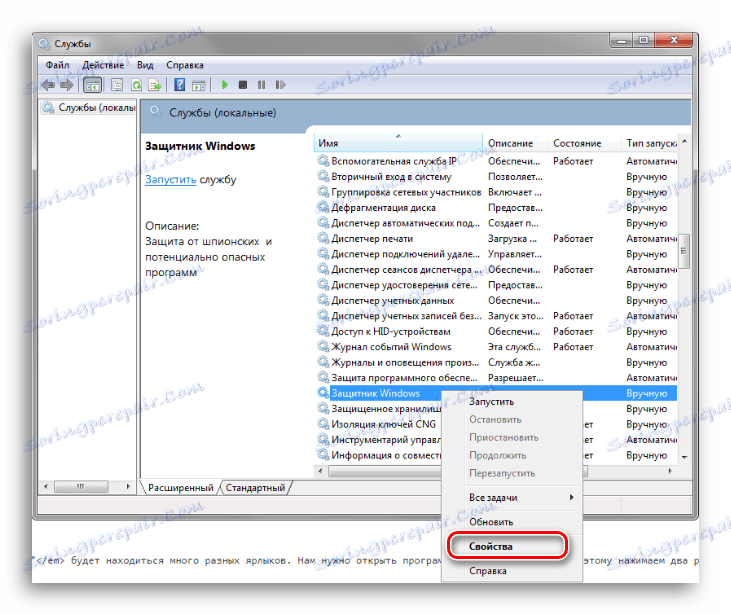Click the gear icon beside Вторичный вход в систему
Image resolution: width=731 pixels, height=615 pixels.
tap(323, 176)
